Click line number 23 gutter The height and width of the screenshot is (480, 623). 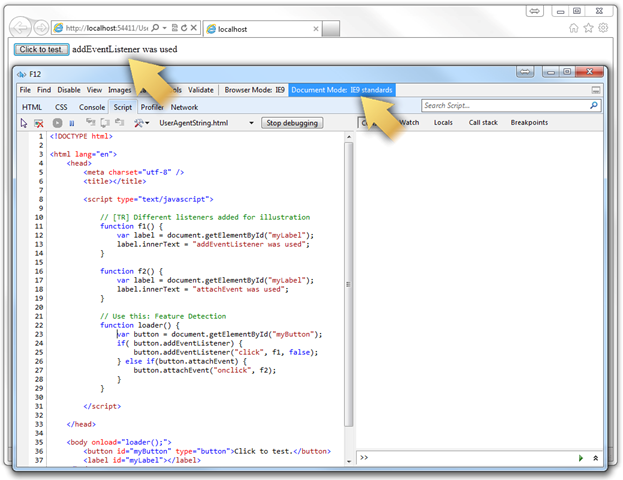click(x=39, y=335)
